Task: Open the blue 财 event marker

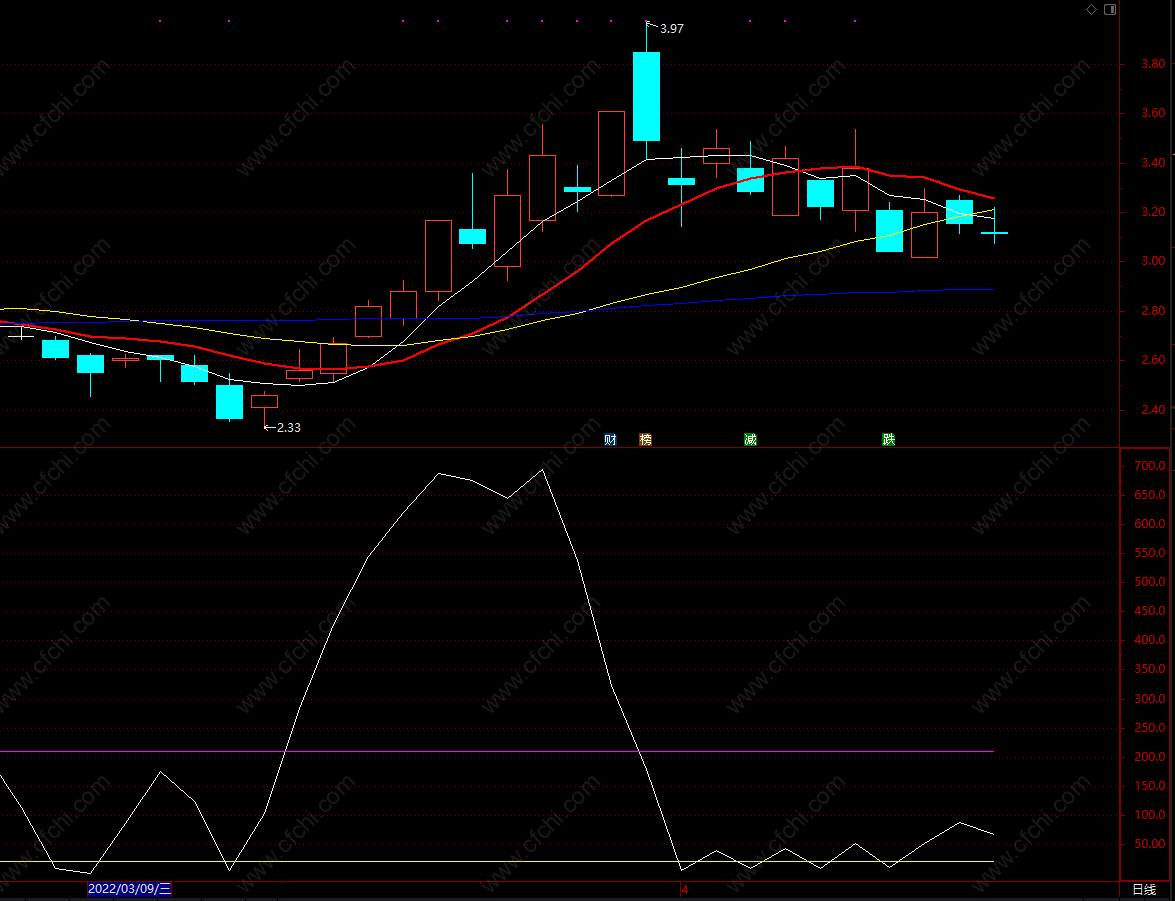Action: (x=610, y=440)
